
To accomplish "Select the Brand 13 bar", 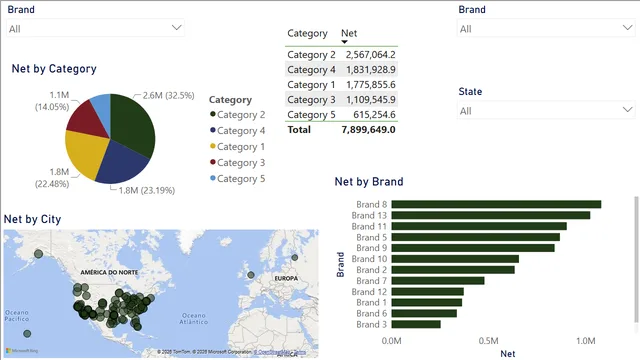I will tap(491, 215).
